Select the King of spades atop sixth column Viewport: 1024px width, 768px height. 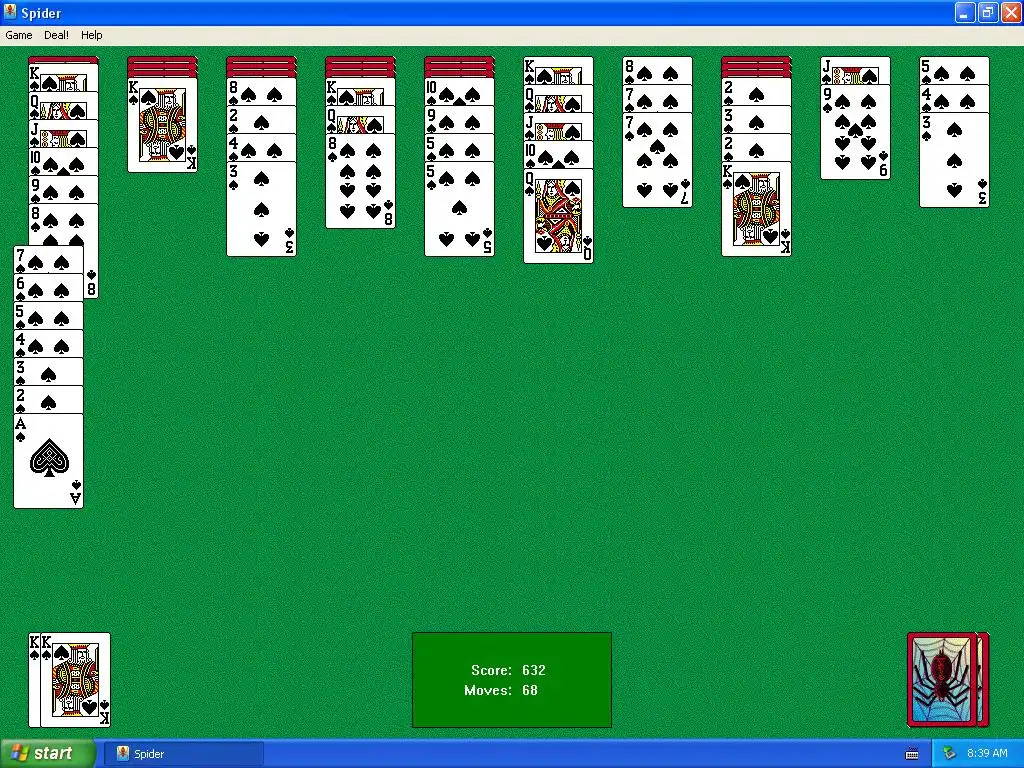pos(558,71)
